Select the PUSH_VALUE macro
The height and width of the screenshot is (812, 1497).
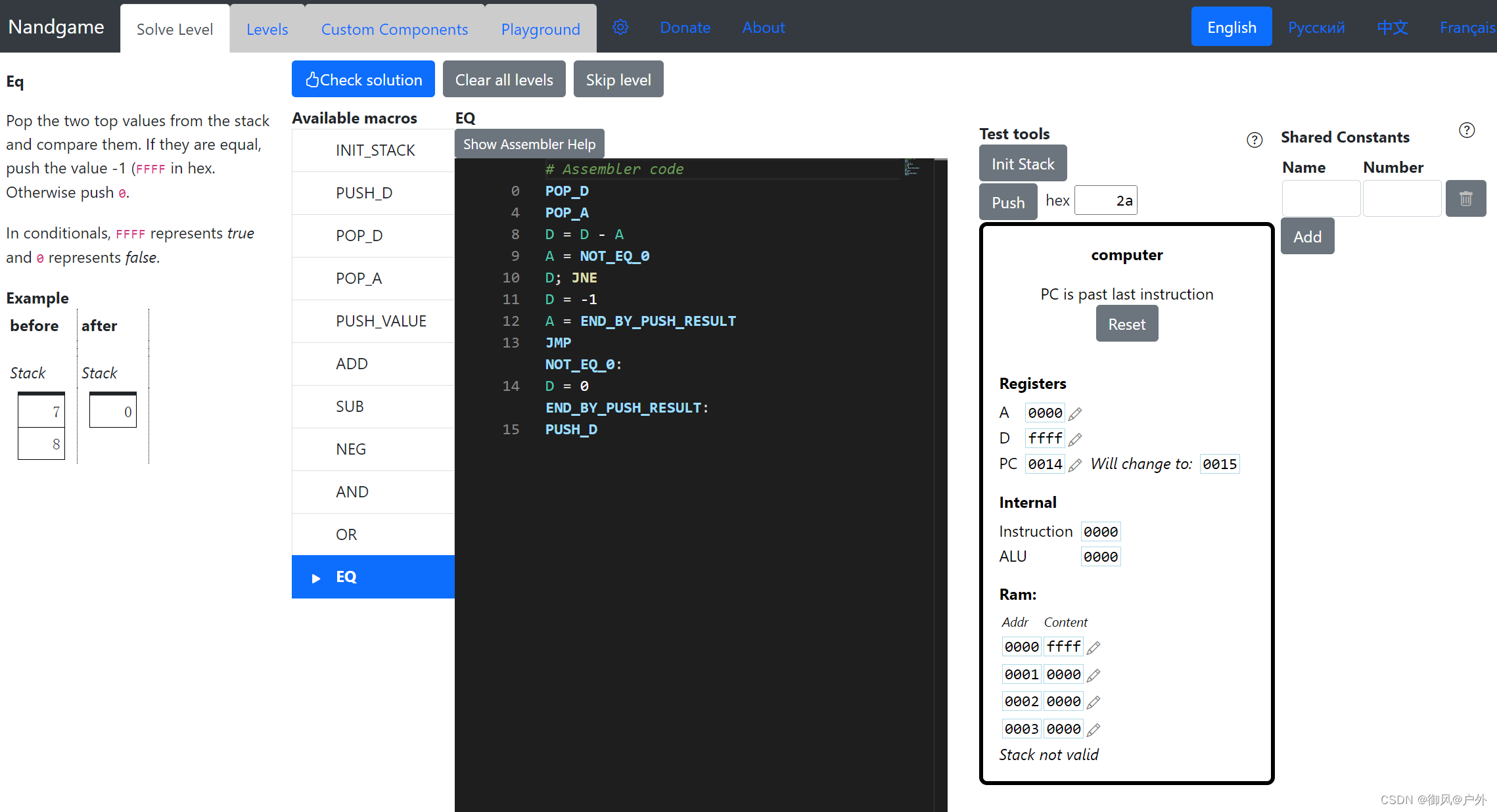[373, 321]
